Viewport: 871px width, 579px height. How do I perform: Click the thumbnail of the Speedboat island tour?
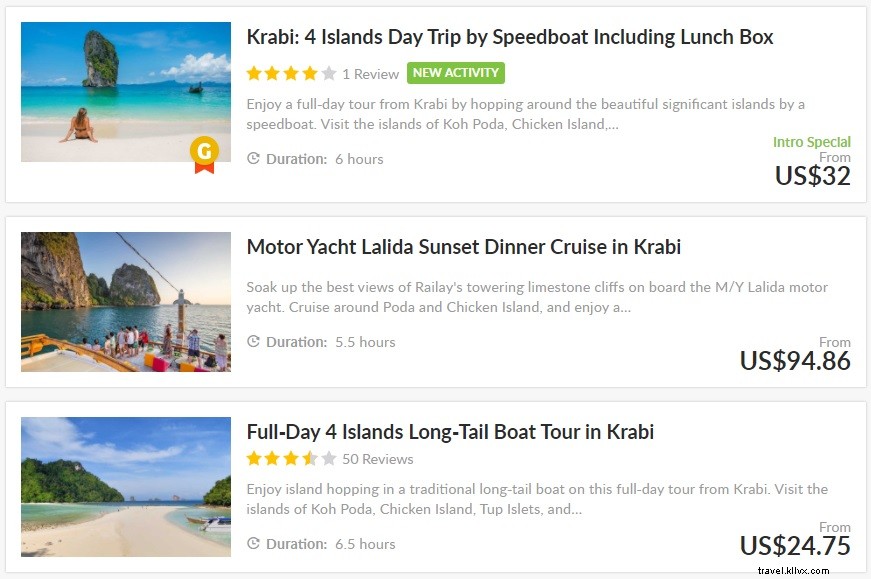tap(124, 92)
